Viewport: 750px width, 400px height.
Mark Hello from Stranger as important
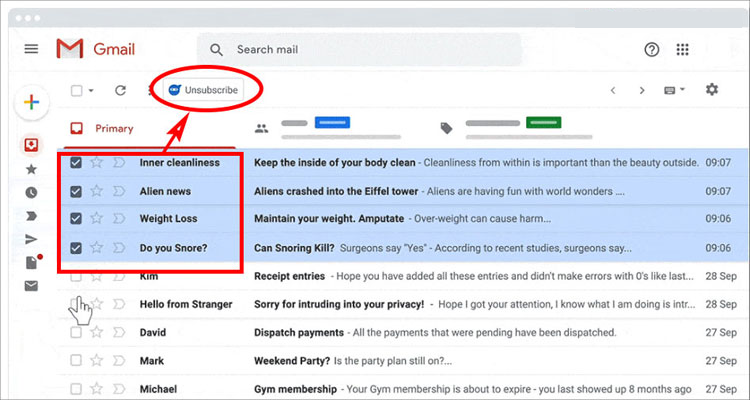click(119, 304)
